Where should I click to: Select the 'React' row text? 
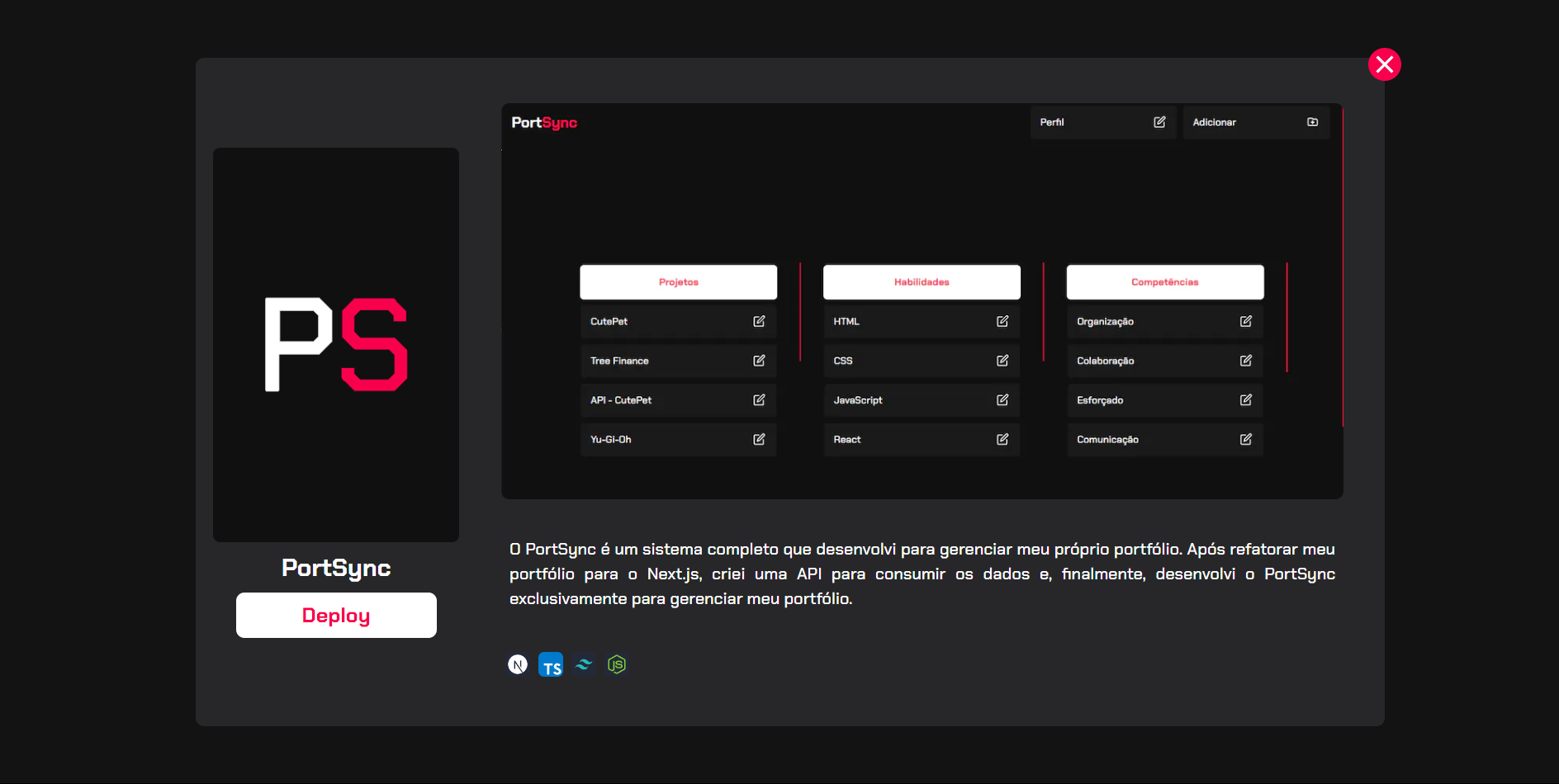coord(847,440)
